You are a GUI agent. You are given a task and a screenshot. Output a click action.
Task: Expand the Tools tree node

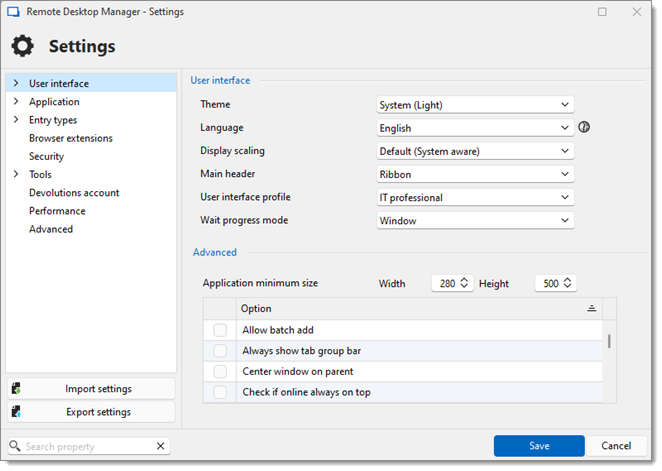(x=16, y=174)
